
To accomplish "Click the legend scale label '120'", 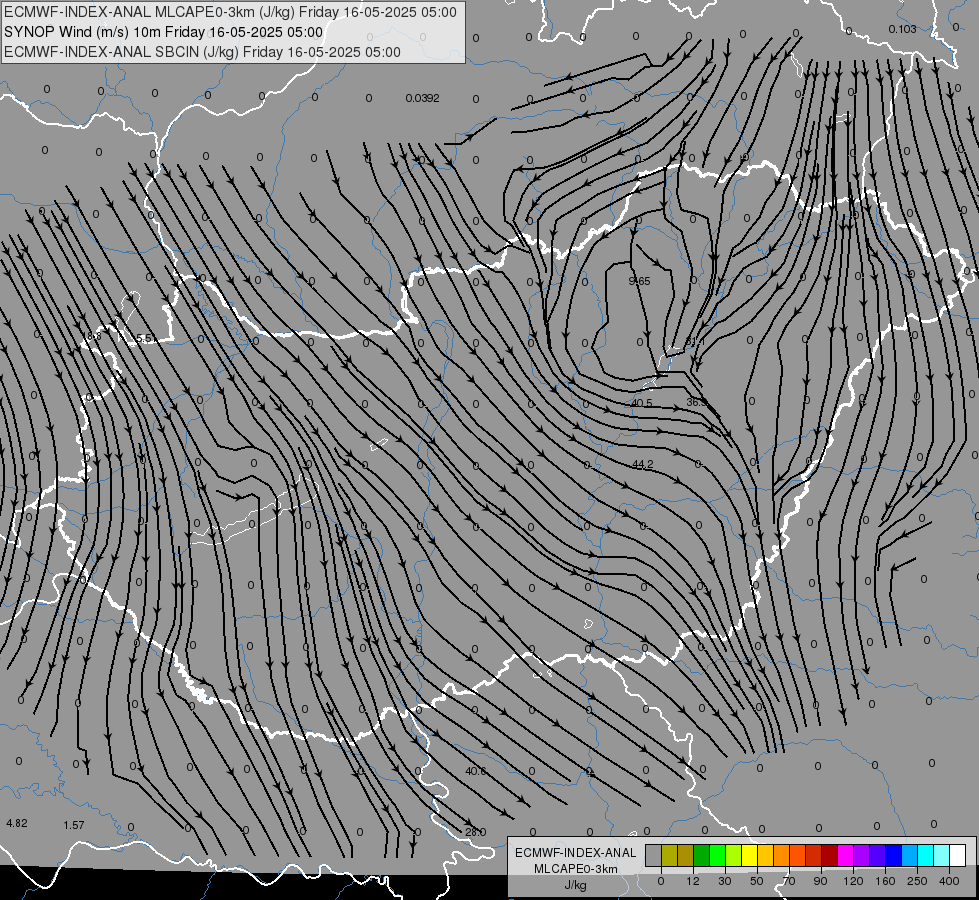I will coord(853,881).
